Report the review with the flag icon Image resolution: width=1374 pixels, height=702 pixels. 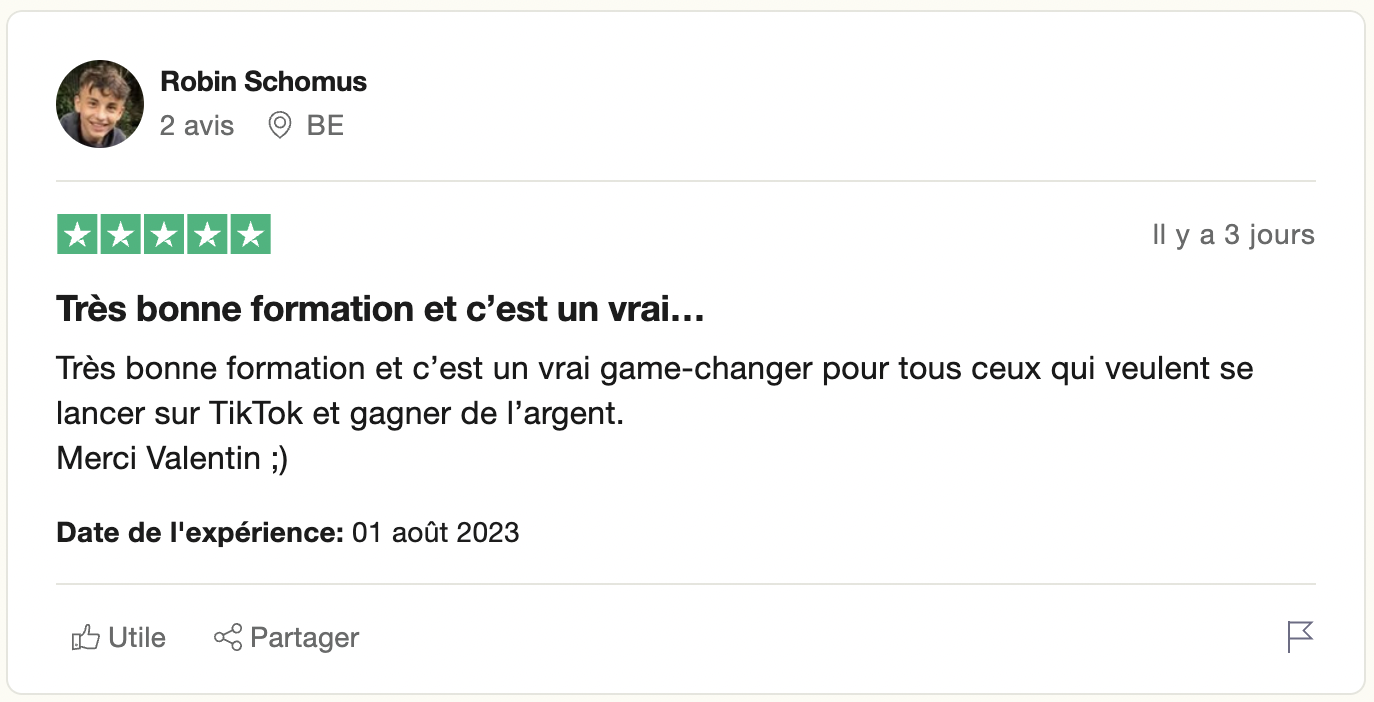click(1300, 637)
